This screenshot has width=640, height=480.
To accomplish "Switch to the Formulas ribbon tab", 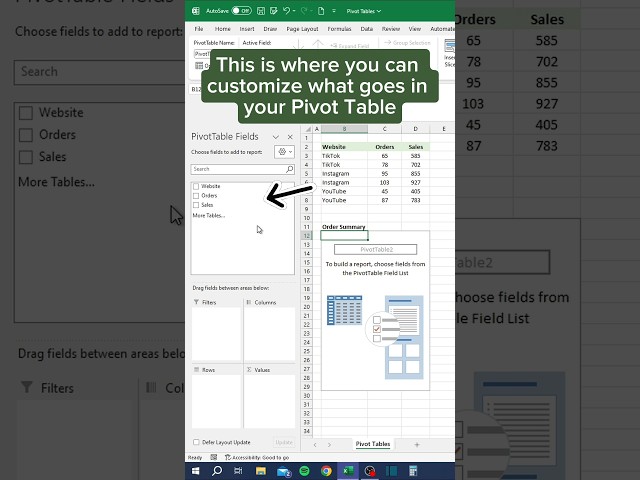I will pos(340,29).
